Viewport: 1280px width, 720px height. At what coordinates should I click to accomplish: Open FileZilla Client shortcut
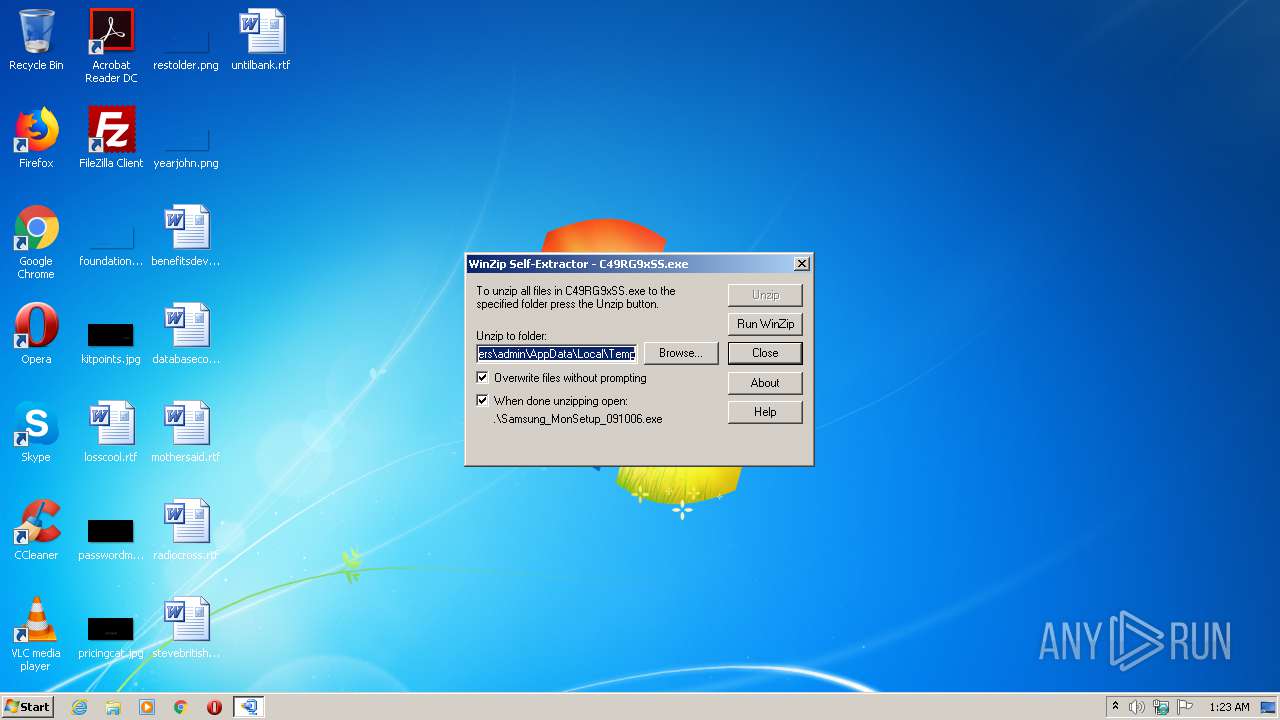[111, 138]
